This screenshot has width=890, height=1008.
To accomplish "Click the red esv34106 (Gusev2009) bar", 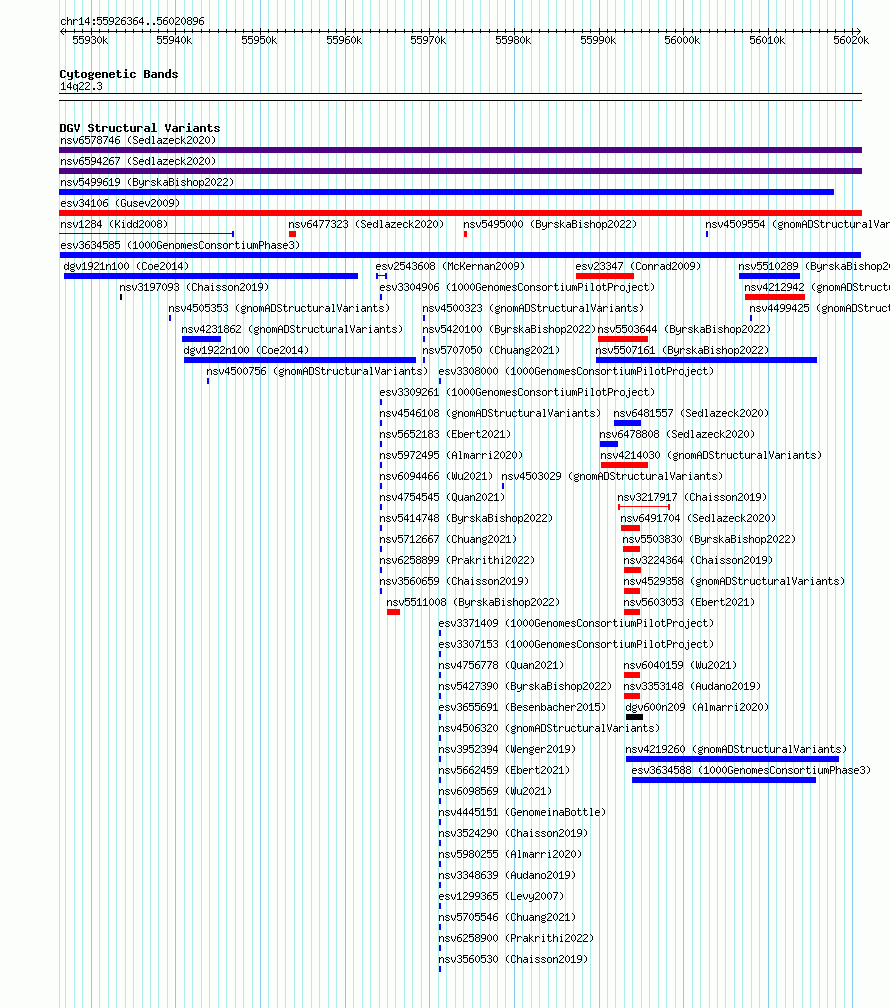I will pos(460,213).
